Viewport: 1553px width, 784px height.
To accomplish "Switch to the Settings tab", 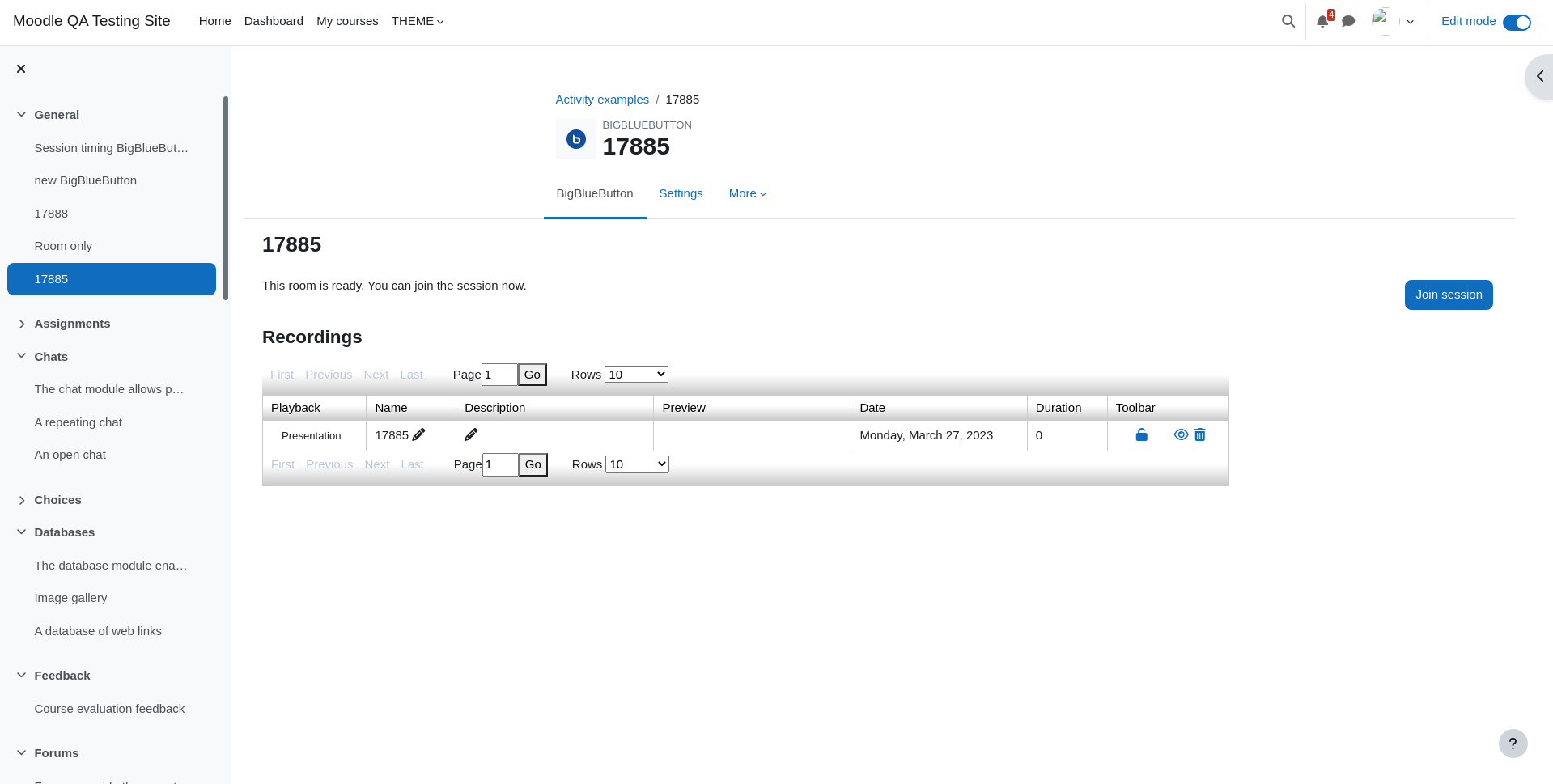I will (681, 193).
